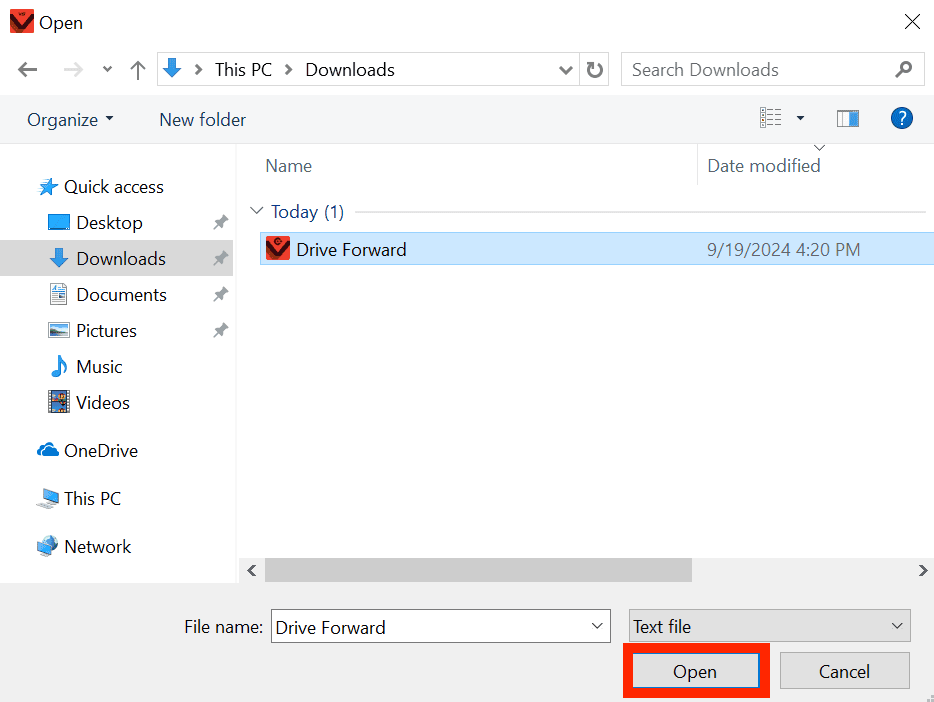The width and height of the screenshot is (934, 702).
Task: Open the file type dropdown showing Text file
Action: (x=769, y=626)
